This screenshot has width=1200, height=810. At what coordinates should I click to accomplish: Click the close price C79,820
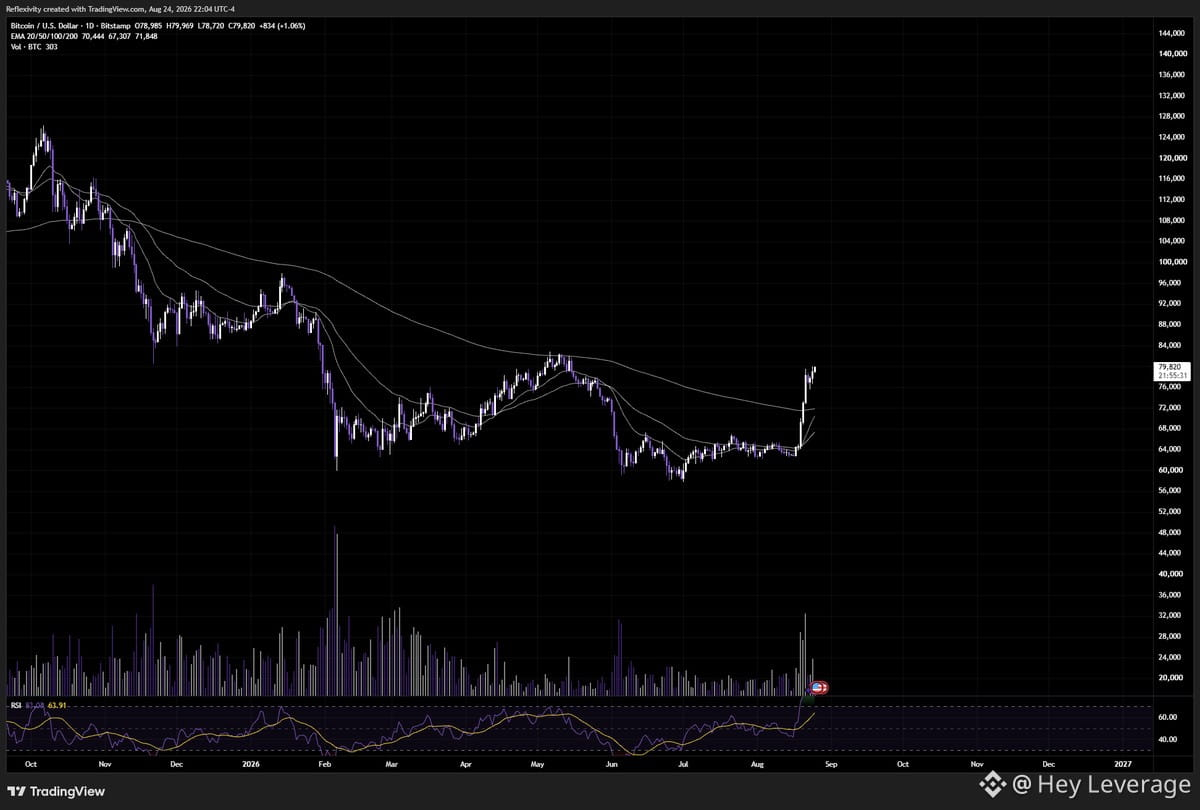coord(241,25)
